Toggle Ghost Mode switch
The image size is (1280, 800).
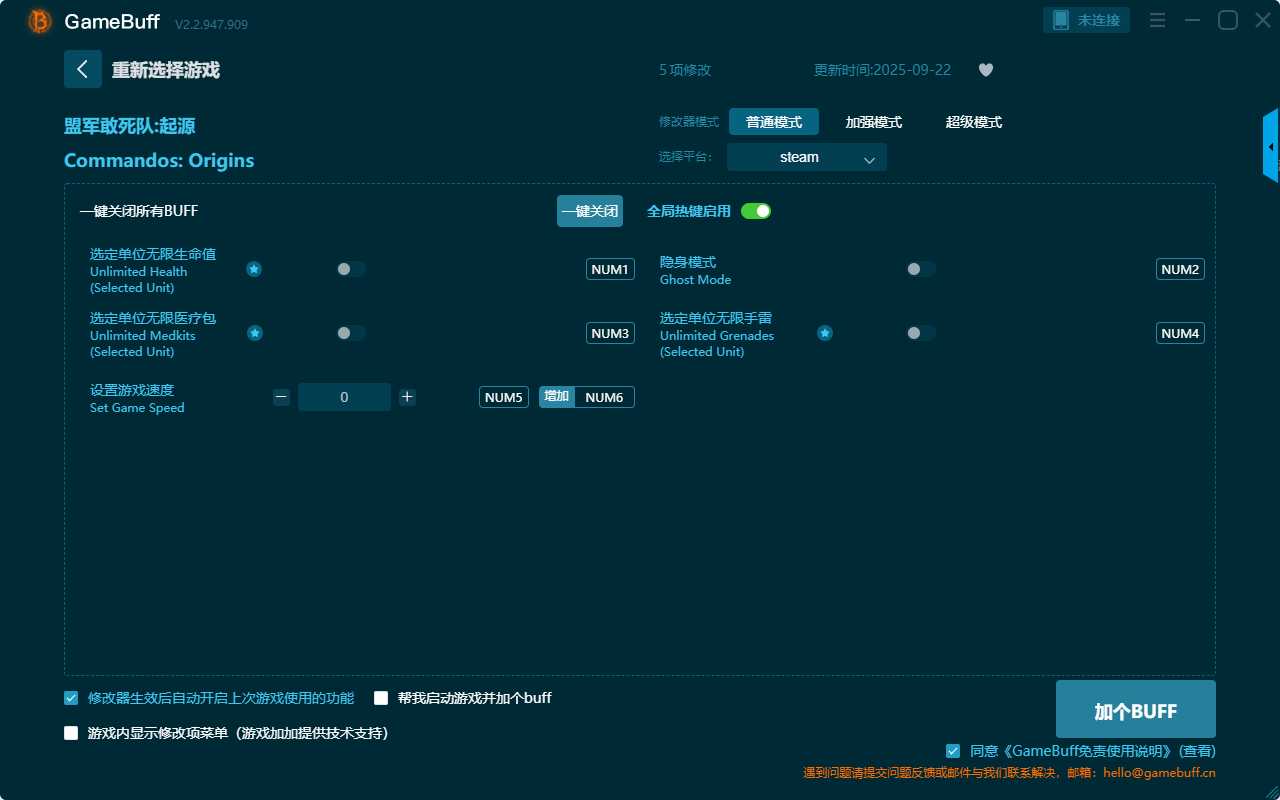coord(921,269)
